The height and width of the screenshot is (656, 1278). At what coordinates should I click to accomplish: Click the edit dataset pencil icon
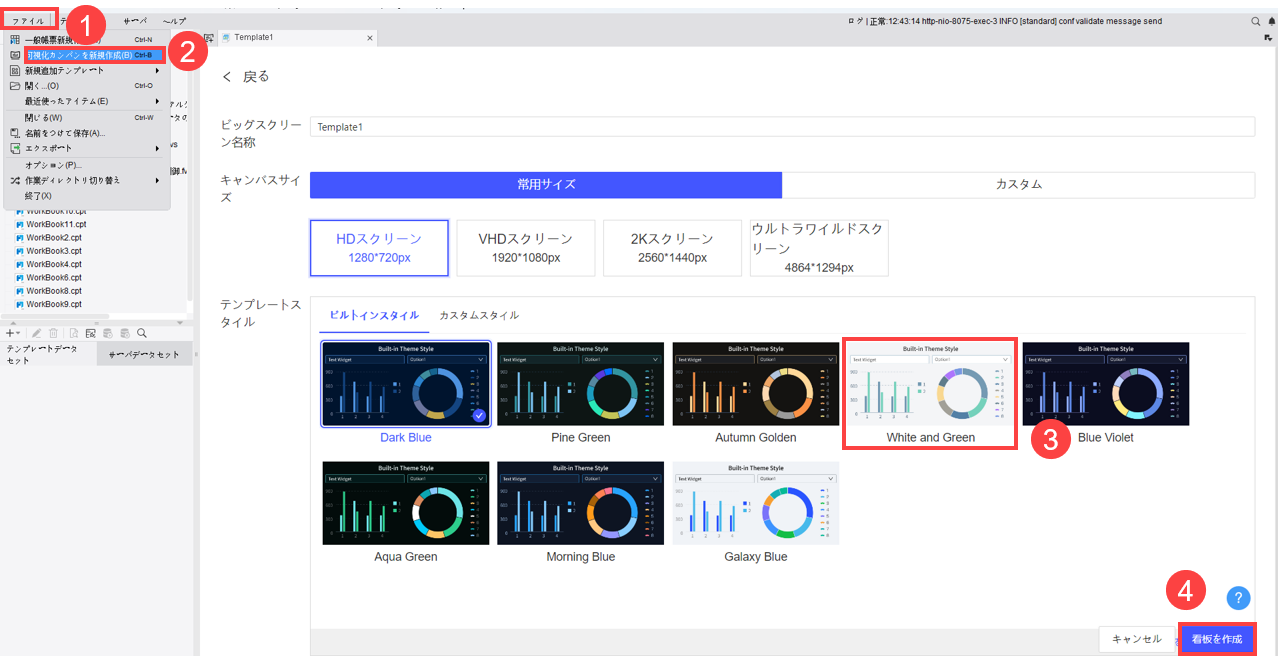(37, 333)
